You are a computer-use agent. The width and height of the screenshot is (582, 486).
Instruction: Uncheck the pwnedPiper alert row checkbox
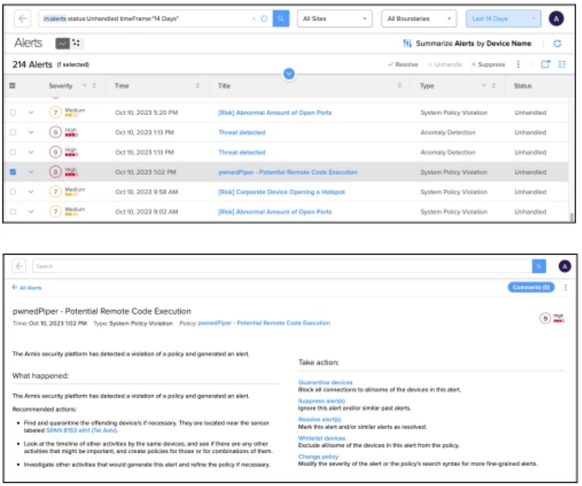pos(13,172)
